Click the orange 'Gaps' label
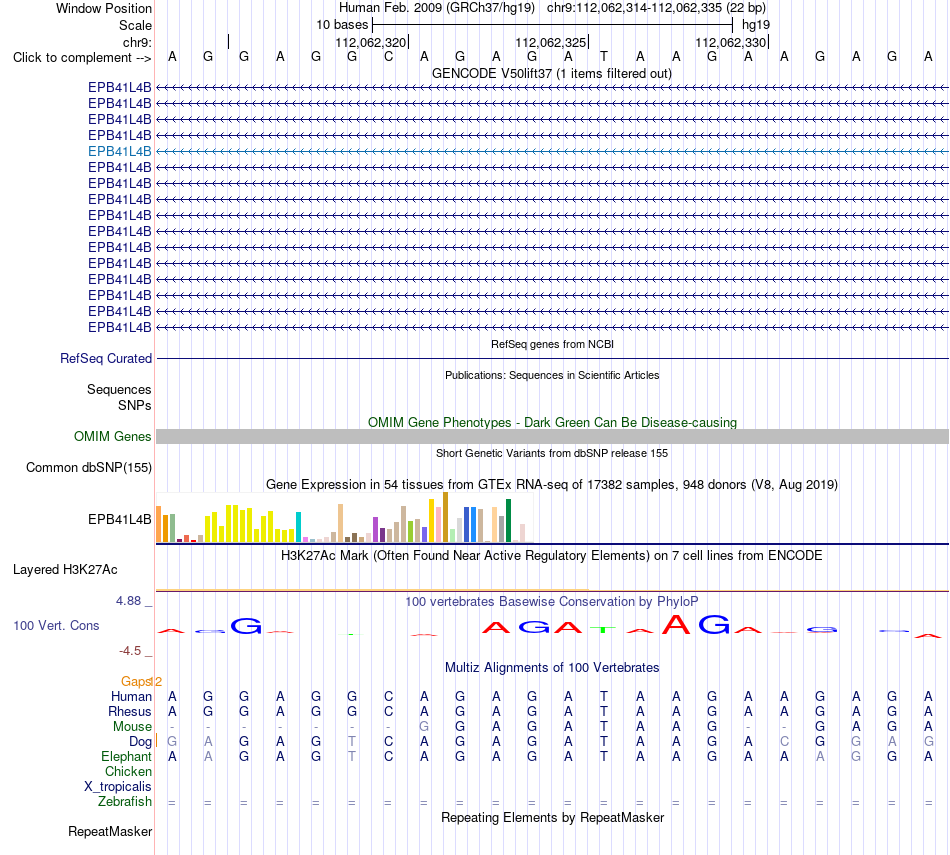 136,682
